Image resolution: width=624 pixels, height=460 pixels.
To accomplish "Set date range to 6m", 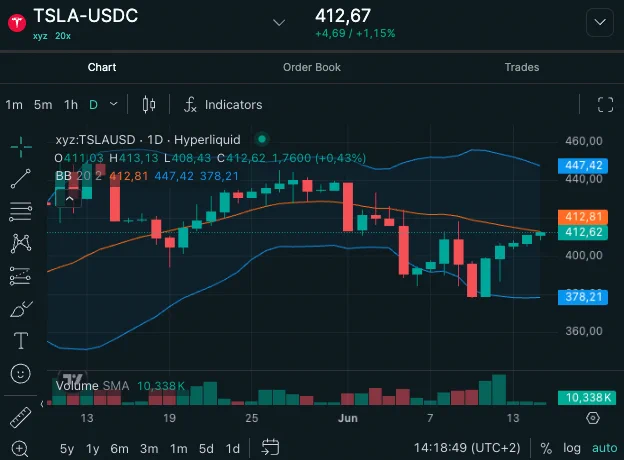I will click(119, 449).
